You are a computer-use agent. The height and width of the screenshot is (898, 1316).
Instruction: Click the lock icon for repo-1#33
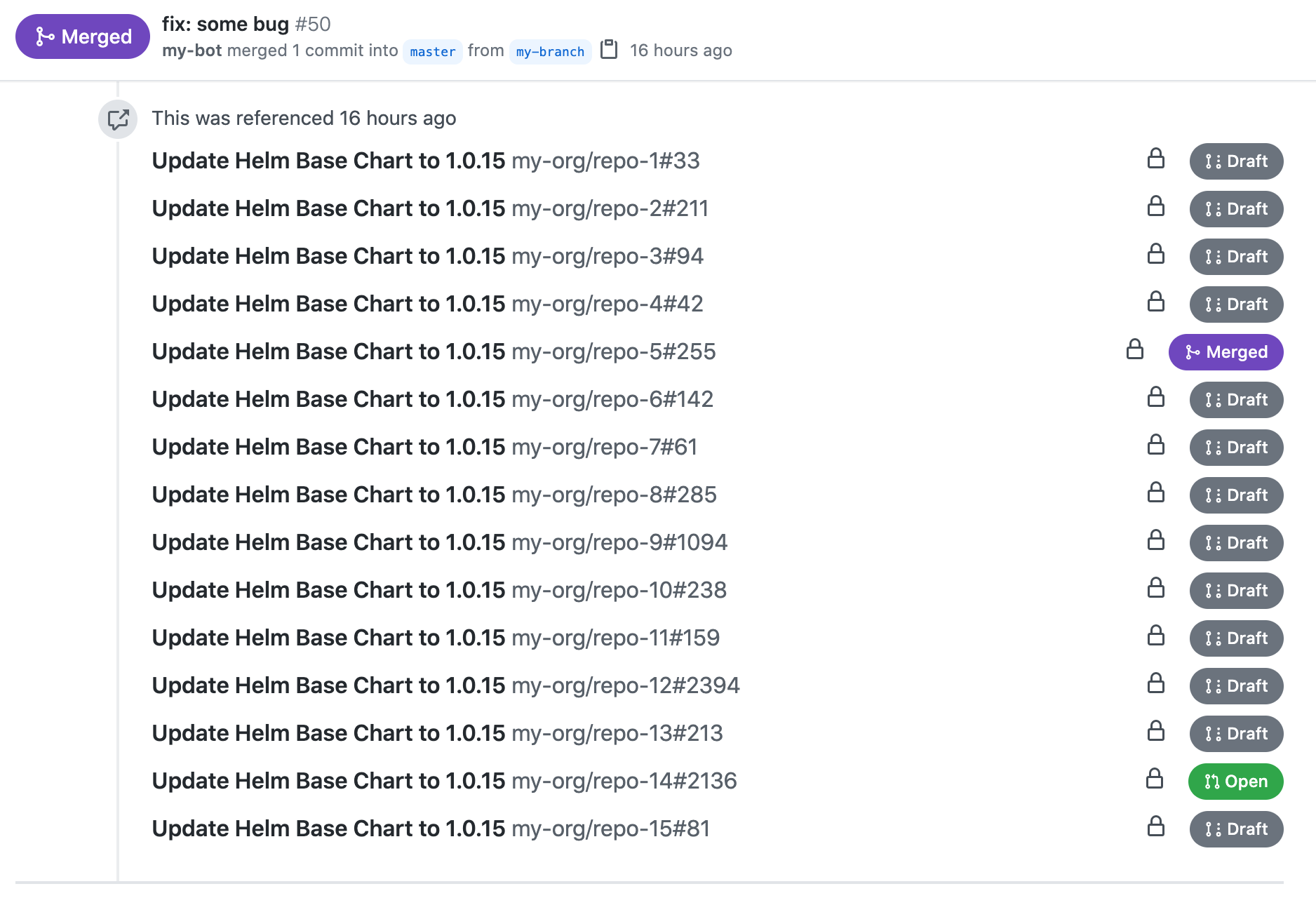[x=1155, y=159]
